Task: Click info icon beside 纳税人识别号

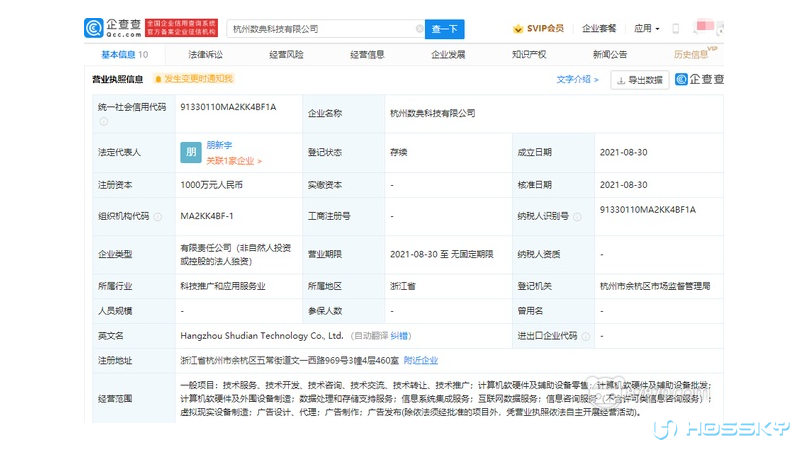Action: tap(577, 217)
